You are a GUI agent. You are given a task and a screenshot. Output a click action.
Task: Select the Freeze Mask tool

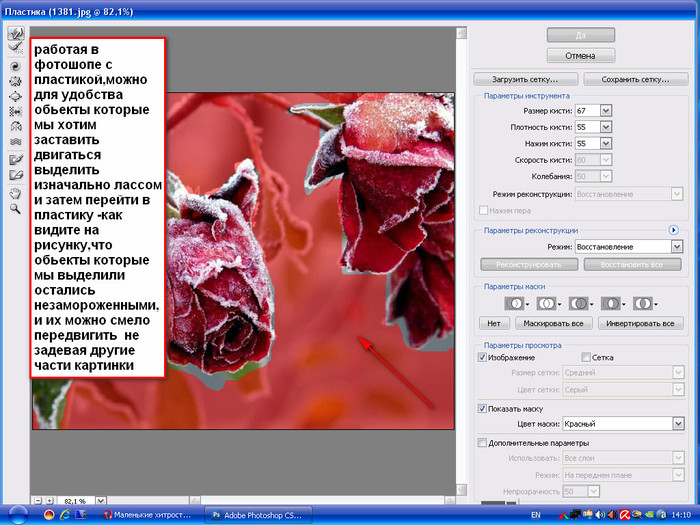[x=15, y=158]
